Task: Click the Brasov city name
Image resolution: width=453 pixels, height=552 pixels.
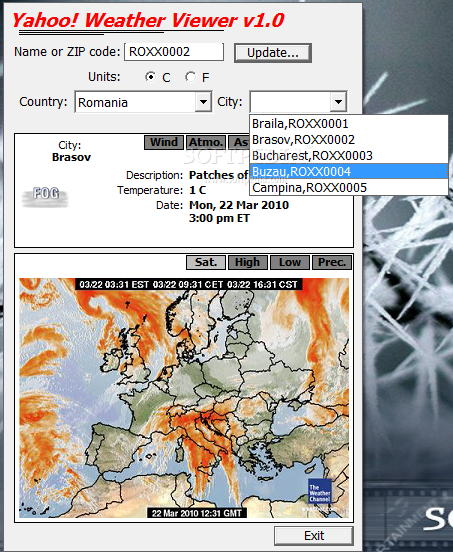Action: (x=71, y=157)
